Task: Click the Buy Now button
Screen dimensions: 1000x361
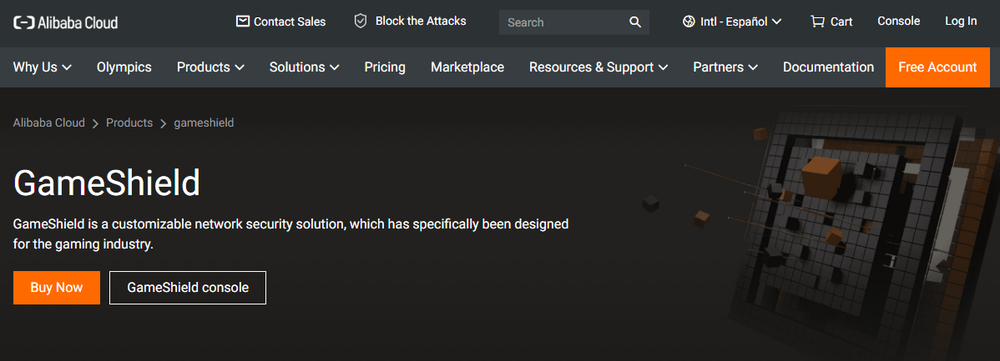Action: coord(57,288)
